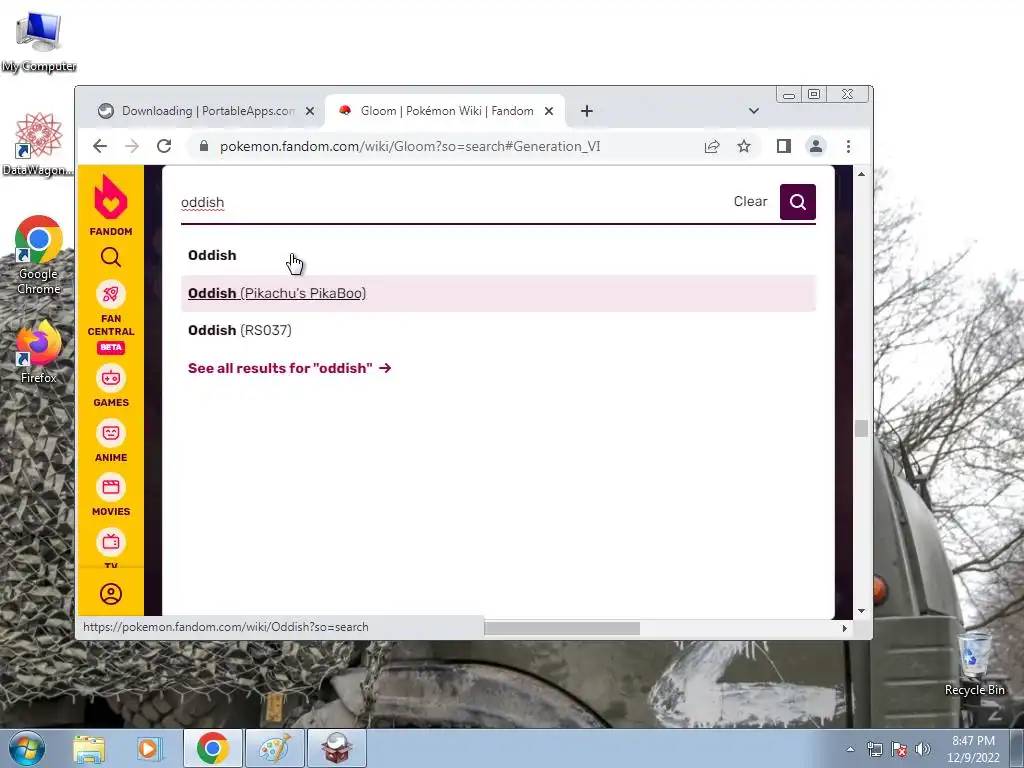Select the My Computer desktop icon

[39, 42]
